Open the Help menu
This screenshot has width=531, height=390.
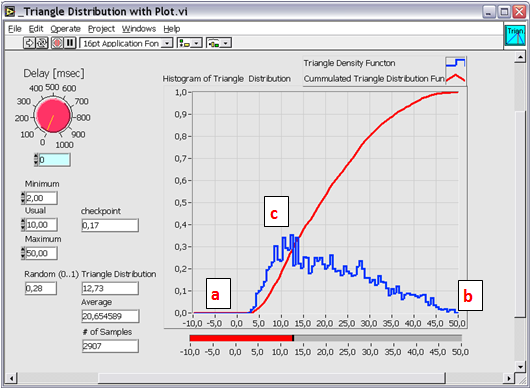(x=172, y=29)
